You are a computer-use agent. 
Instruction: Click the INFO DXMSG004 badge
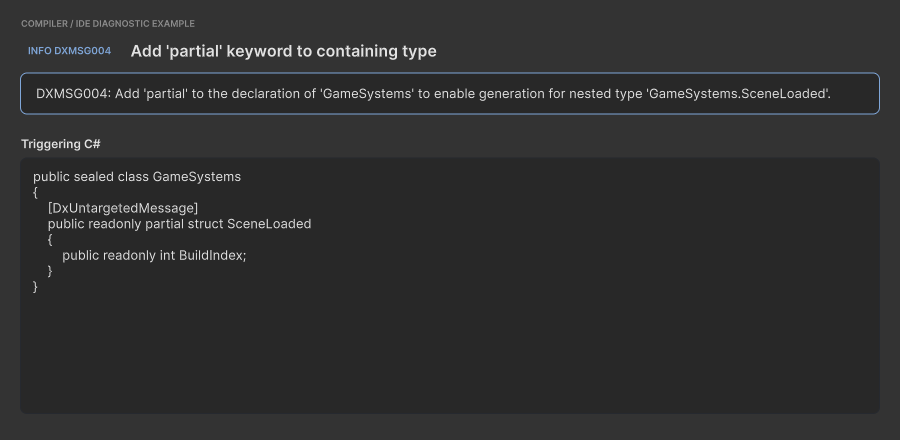point(69,50)
